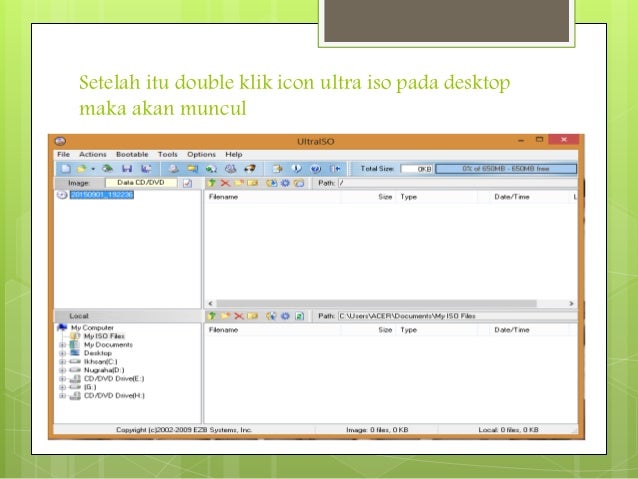Click the New image toolbar icon

click(66, 168)
